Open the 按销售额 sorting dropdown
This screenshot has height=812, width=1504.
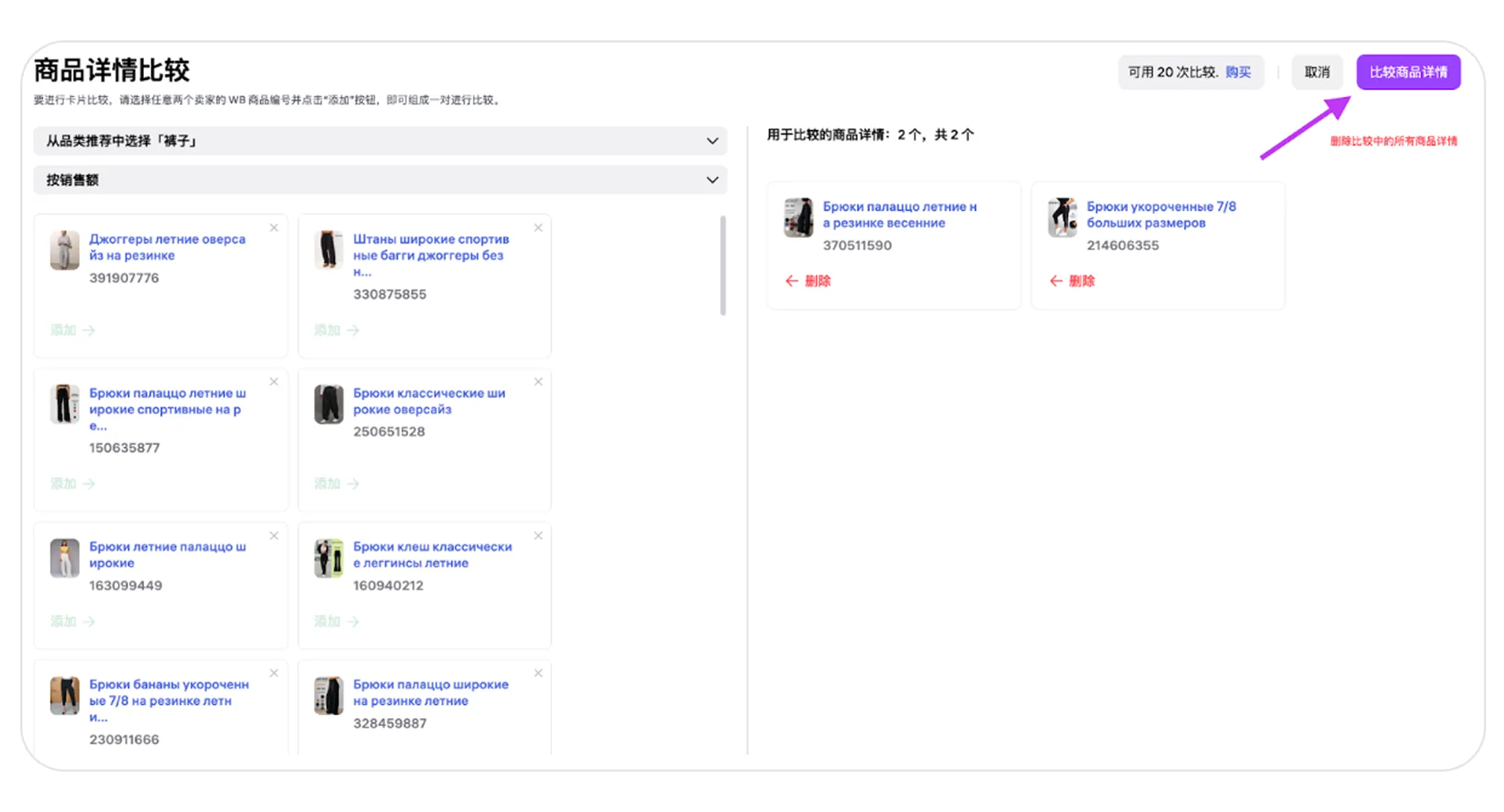tap(379, 180)
